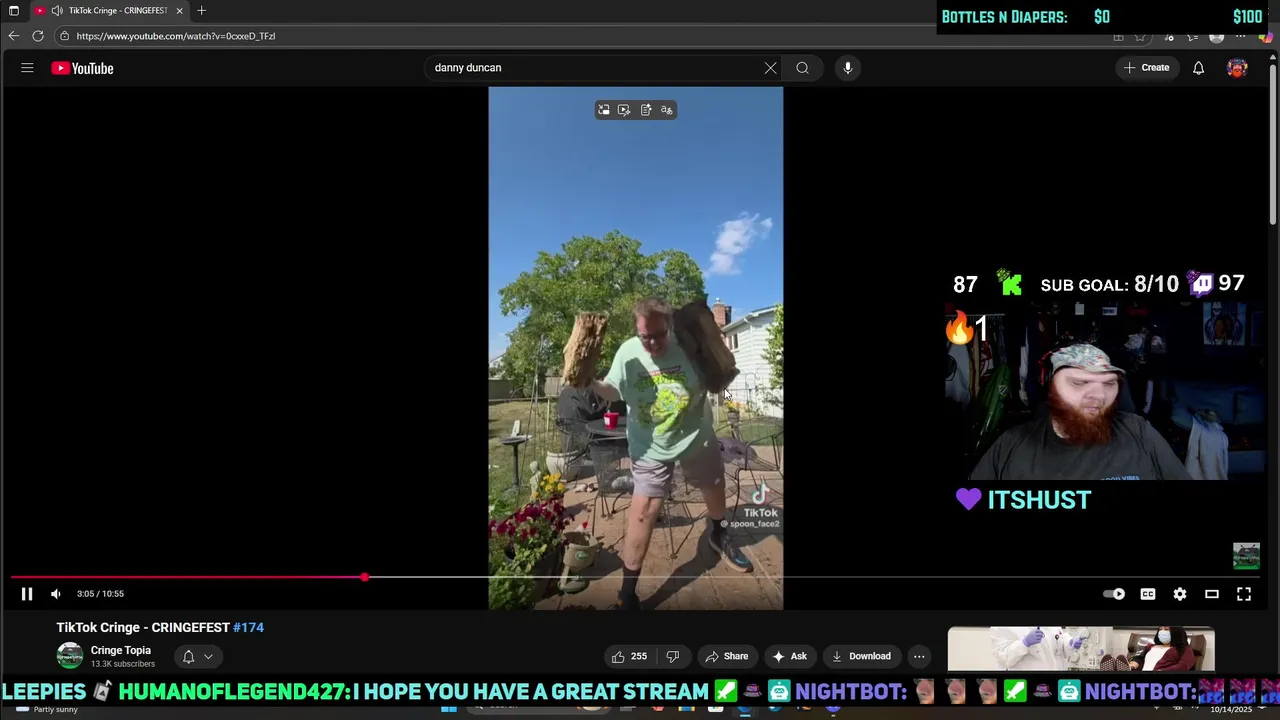Open channel notification bell preferences
The image size is (1280, 720).
188,657
